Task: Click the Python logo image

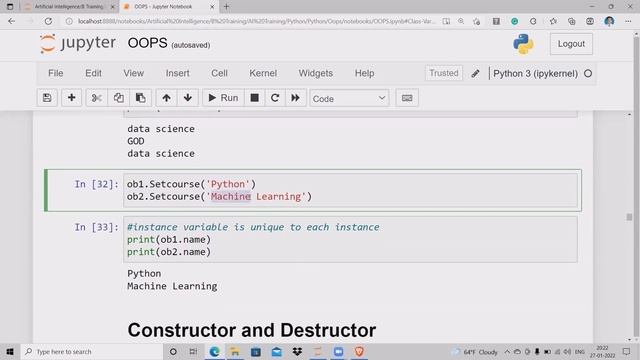Action: [x=523, y=44]
